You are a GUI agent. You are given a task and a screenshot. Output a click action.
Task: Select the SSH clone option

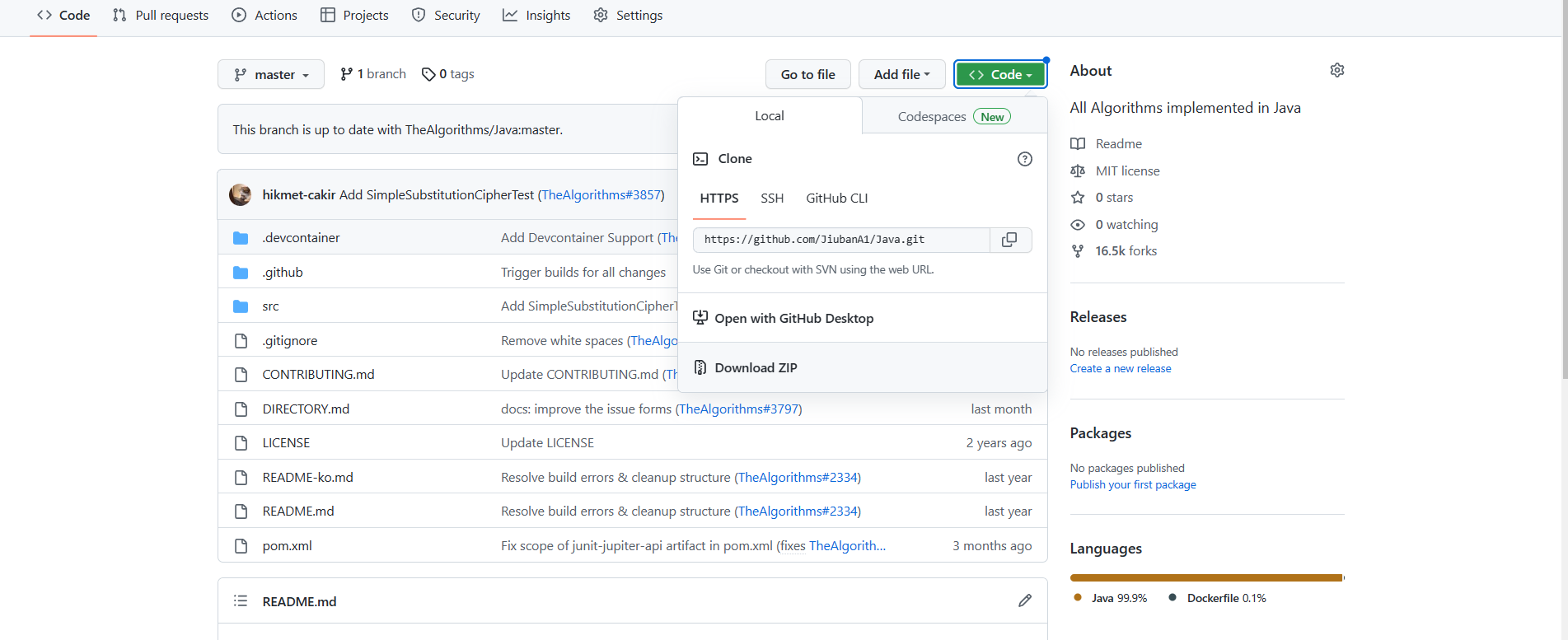pos(772,199)
